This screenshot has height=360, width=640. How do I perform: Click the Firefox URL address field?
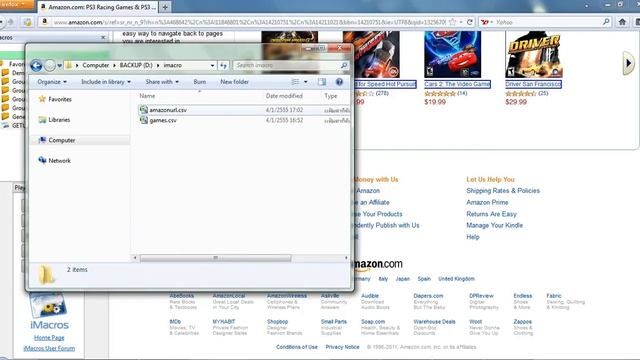tap(249, 22)
